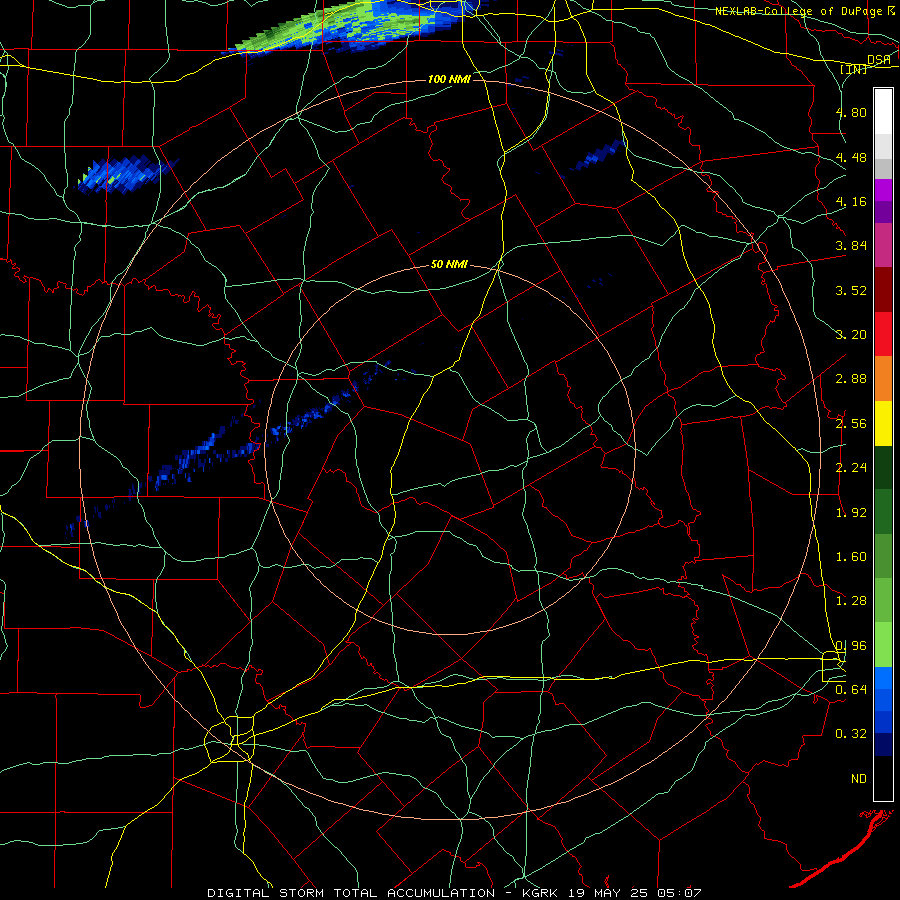Click the "DSA" product label
Screen dimensions: 900x900
(x=879, y=59)
